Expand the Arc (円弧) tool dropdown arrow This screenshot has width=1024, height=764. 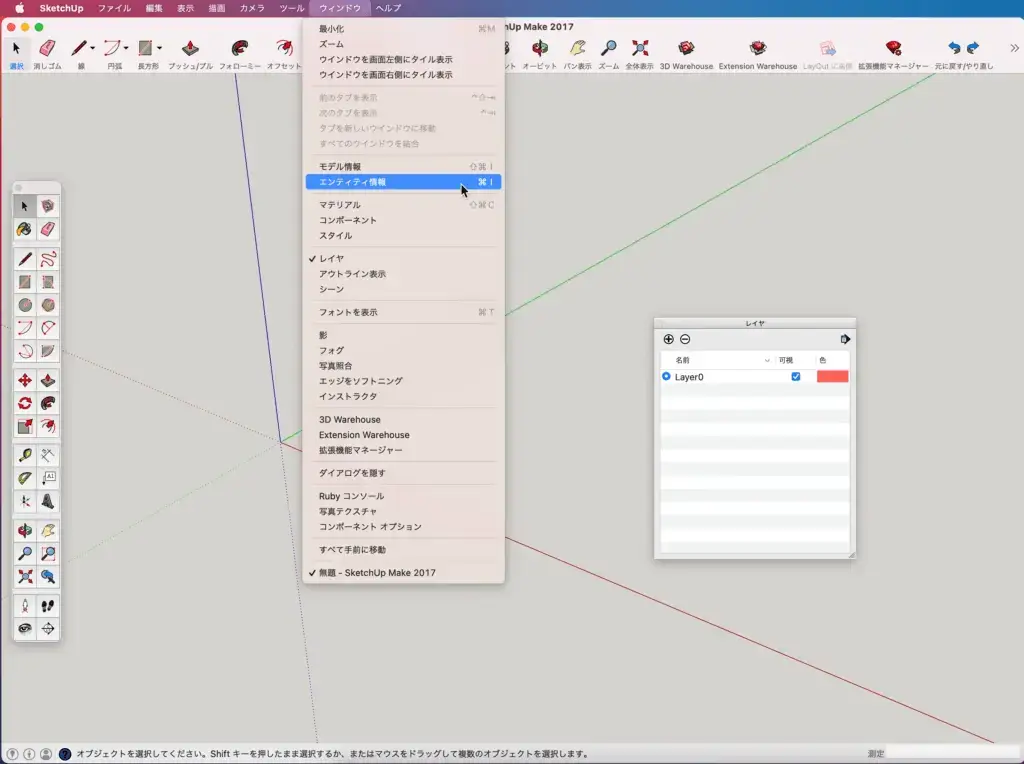tap(125, 48)
